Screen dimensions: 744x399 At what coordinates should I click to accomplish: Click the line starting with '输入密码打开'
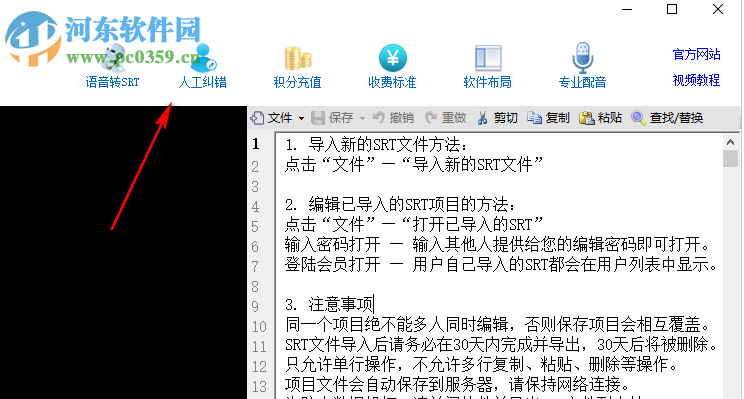click(498, 244)
